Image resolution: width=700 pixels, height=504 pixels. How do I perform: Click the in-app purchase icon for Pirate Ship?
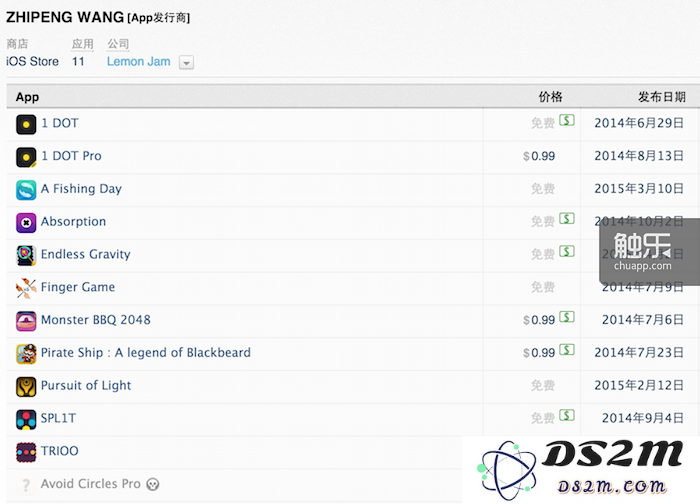tap(567, 350)
